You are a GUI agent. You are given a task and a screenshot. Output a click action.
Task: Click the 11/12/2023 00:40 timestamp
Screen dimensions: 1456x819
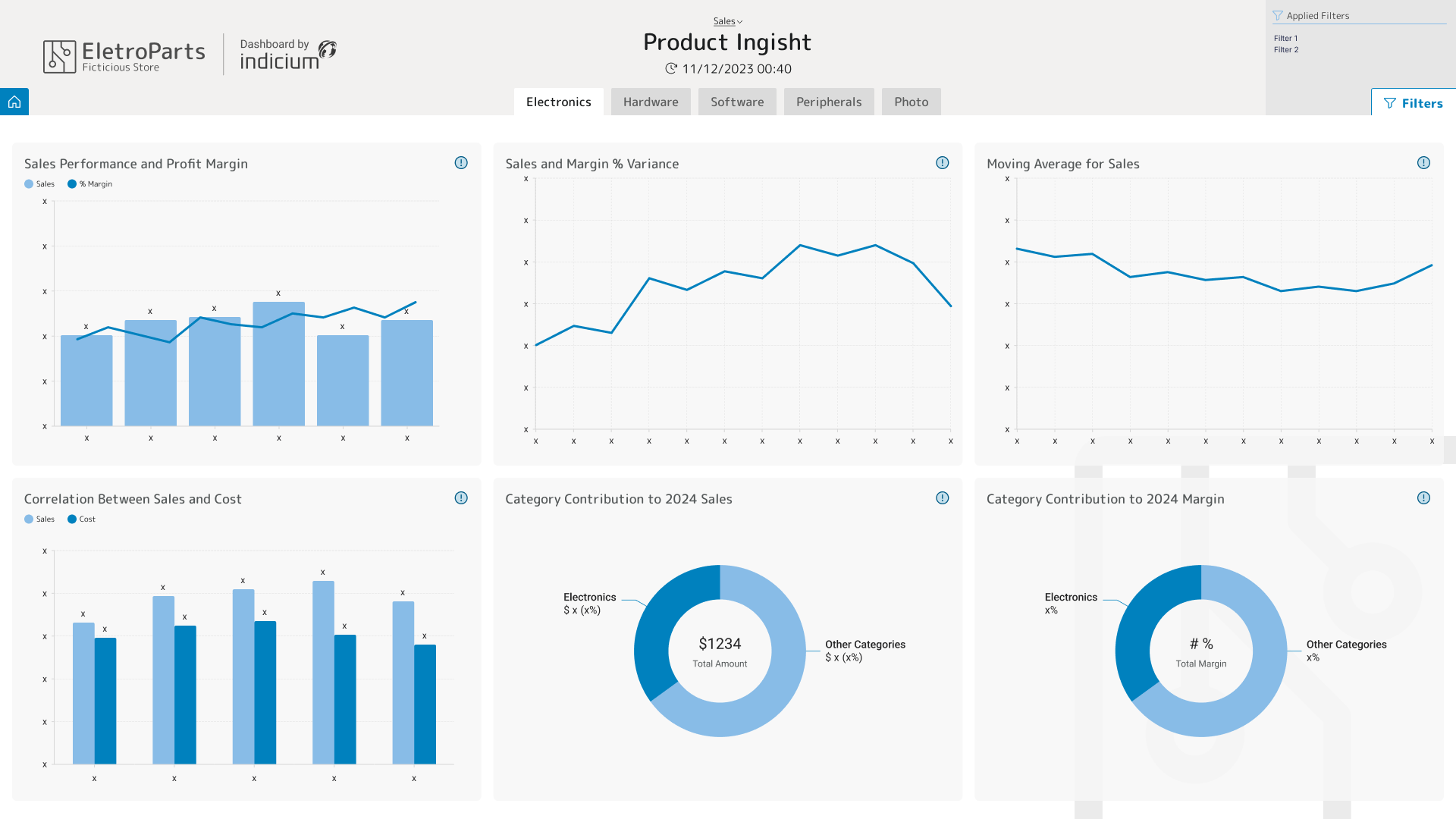coord(737,69)
